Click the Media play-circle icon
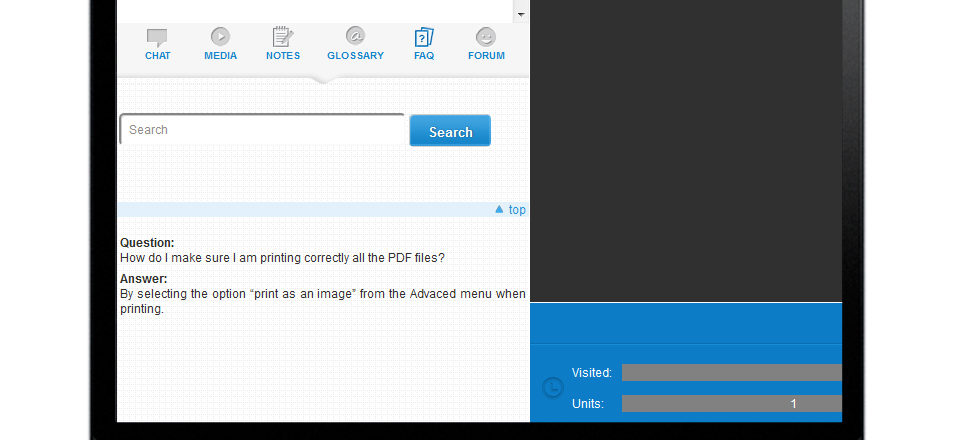 pos(220,37)
